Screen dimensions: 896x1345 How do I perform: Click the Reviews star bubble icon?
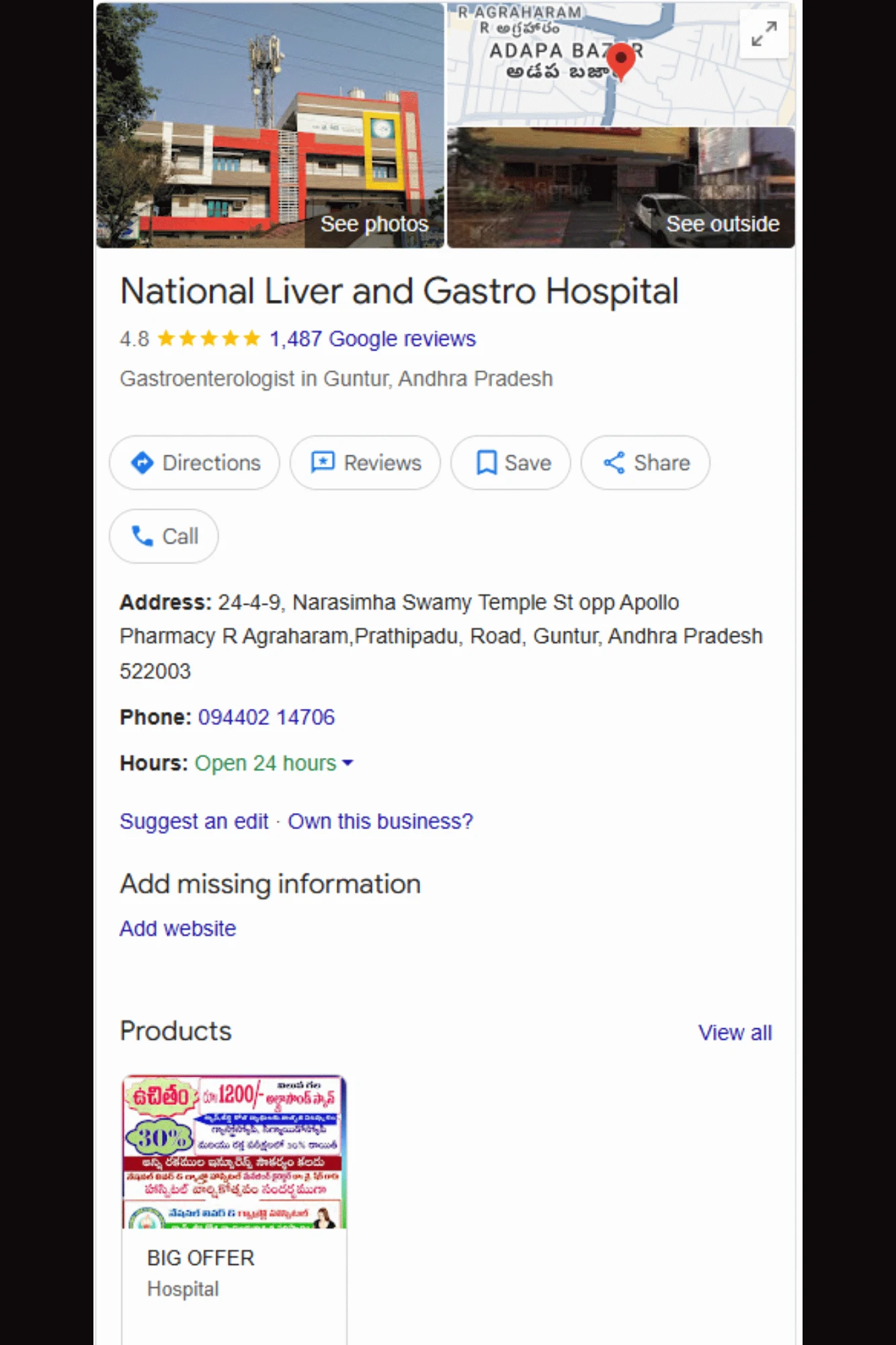point(323,463)
